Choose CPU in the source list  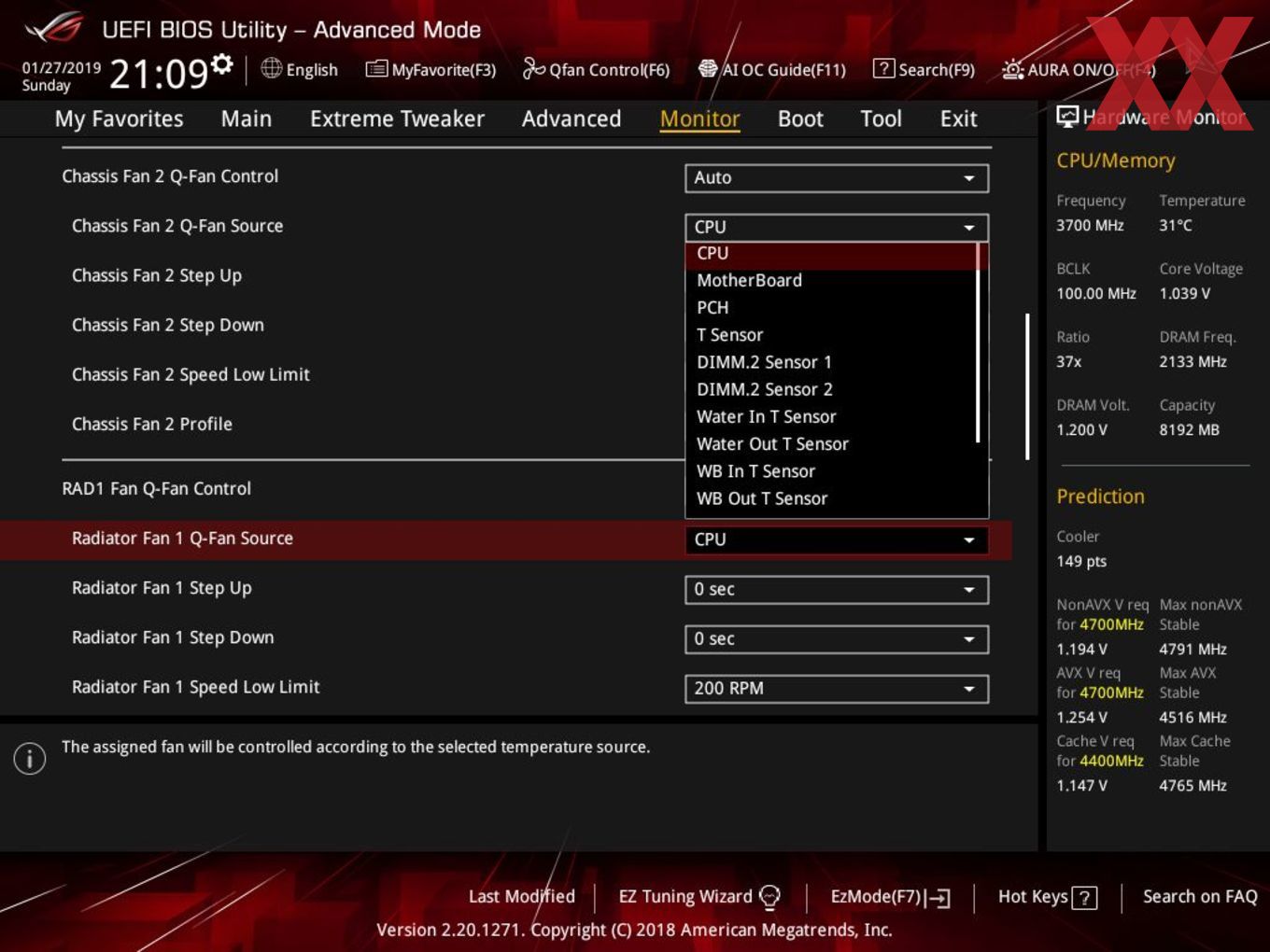[x=830, y=254]
